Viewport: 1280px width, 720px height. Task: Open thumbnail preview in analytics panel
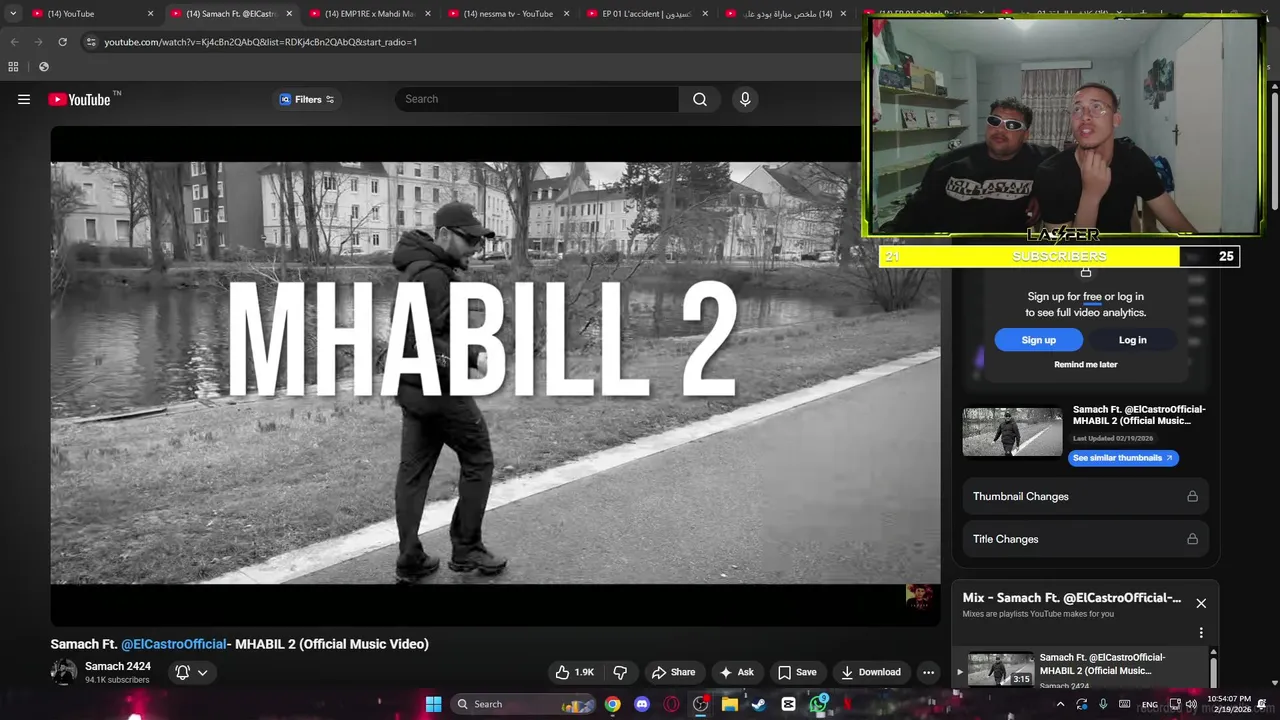click(1012, 432)
